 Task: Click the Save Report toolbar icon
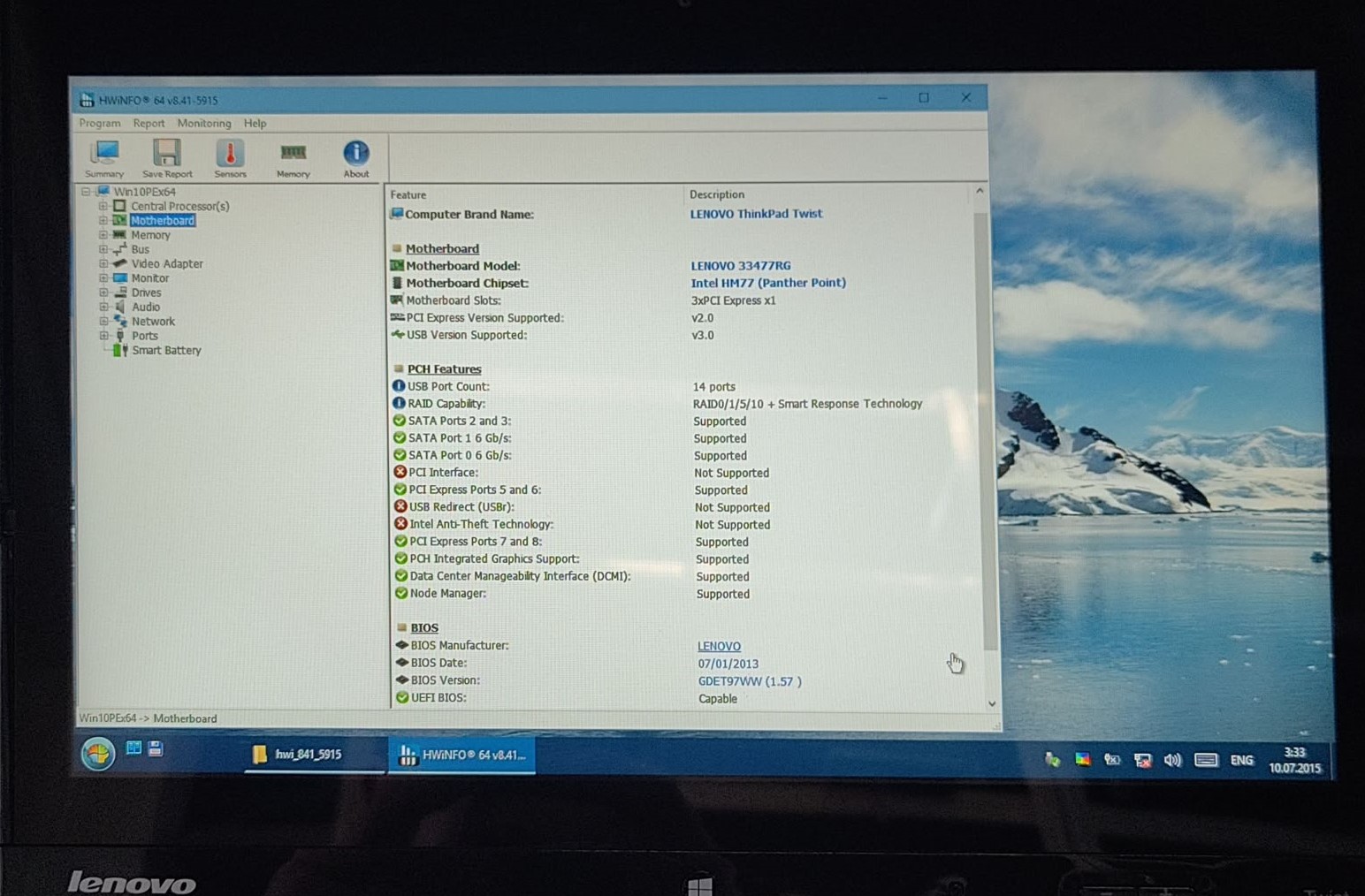(167, 159)
